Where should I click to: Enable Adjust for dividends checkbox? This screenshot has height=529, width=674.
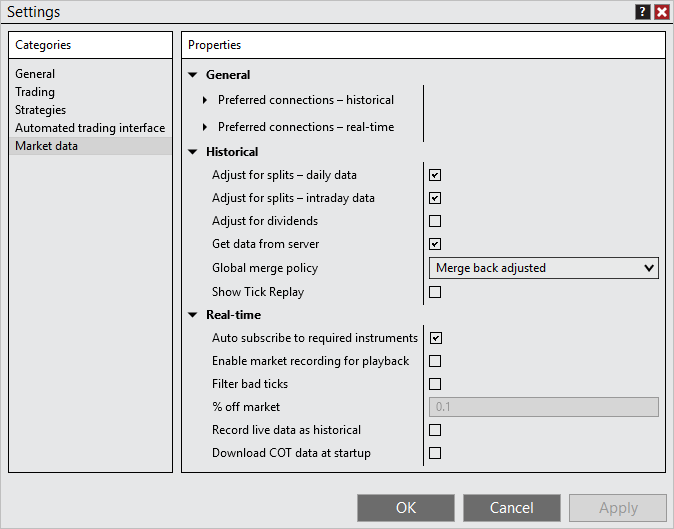[x=435, y=221]
